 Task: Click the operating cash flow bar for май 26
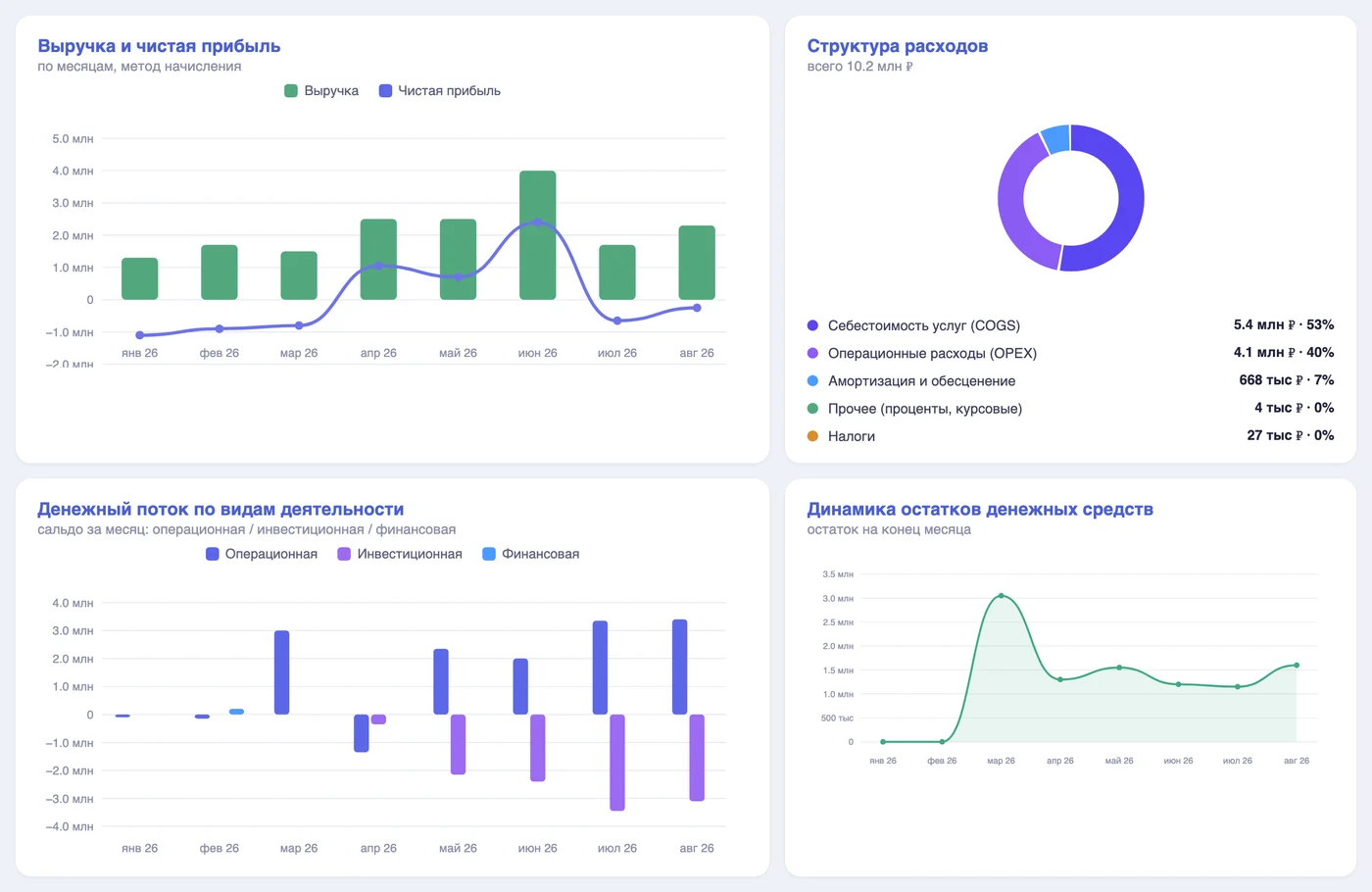click(x=441, y=681)
